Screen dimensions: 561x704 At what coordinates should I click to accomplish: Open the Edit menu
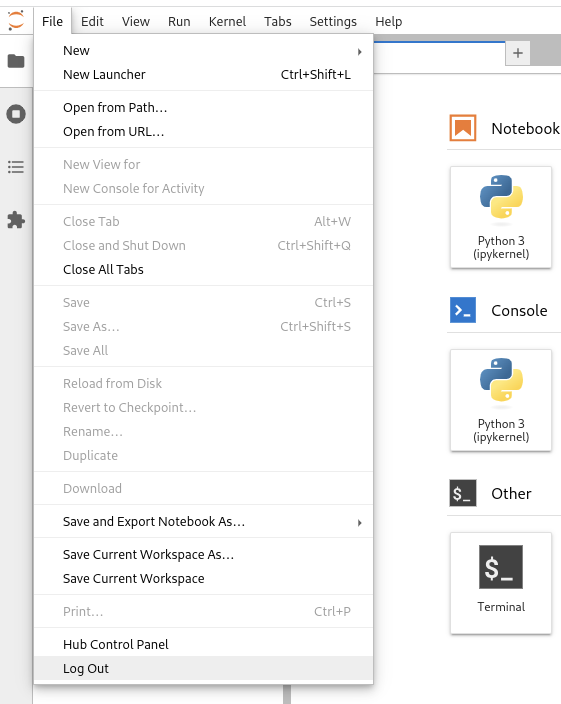click(x=92, y=21)
